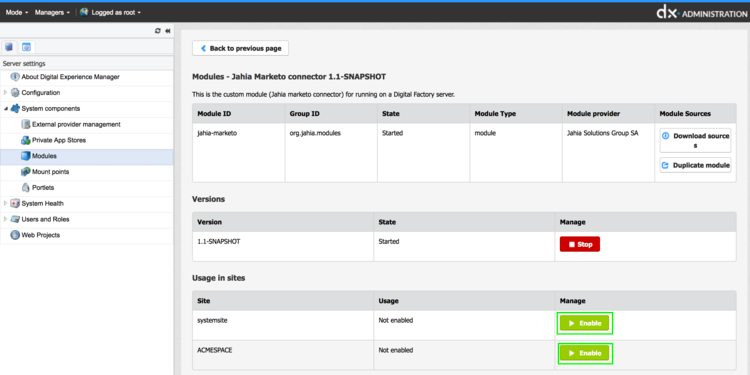Click the DX Administration logo
Viewport: 750px width, 375px height.
701,13
